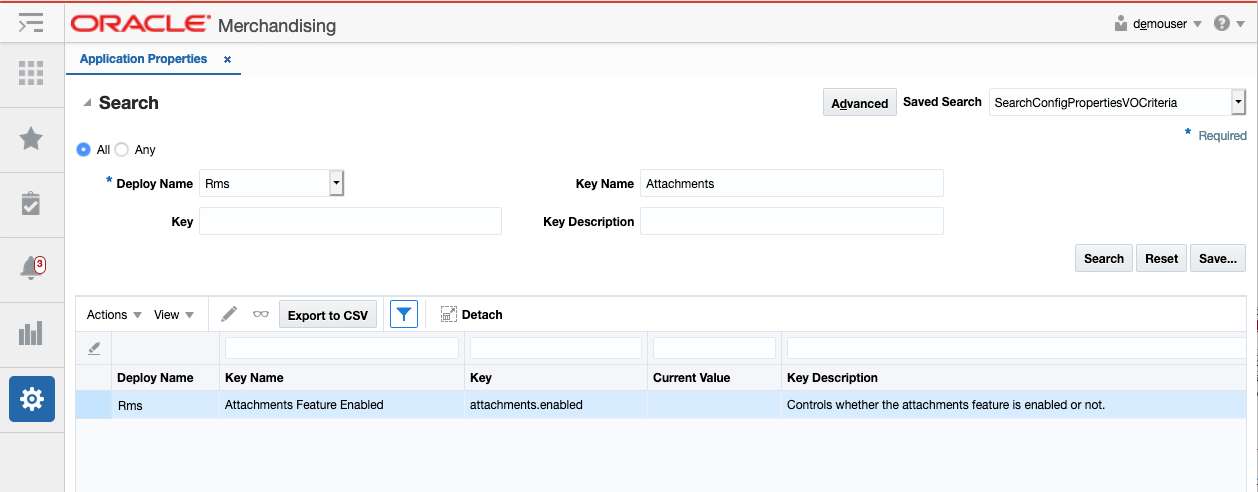Click the demouser person icon
The width and height of the screenshot is (1258, 492).
coord(1121,23)
